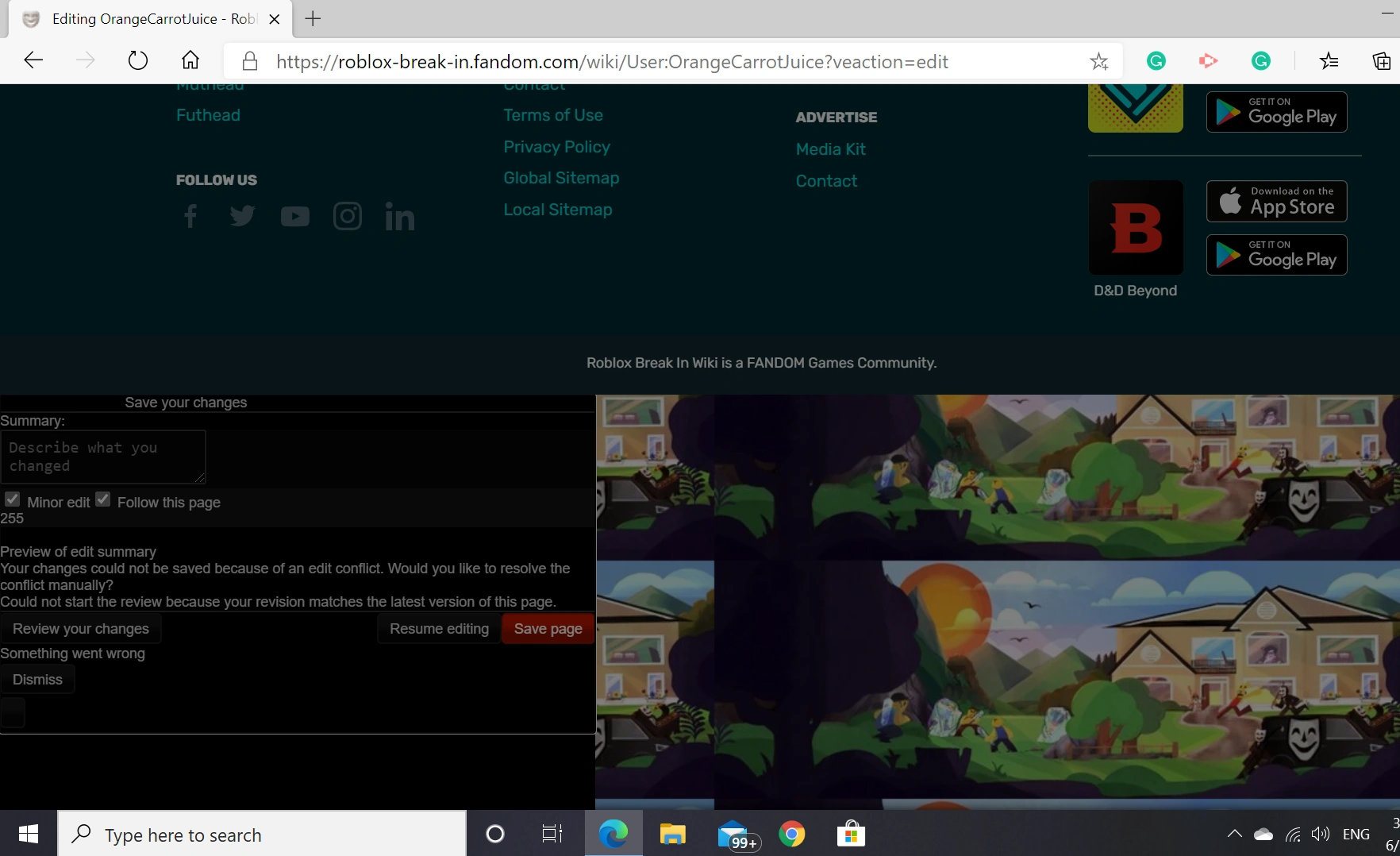Screen dimensions: 1400x856
Task: Open Google Chrome on the taskbar
Action: (792, 834)
